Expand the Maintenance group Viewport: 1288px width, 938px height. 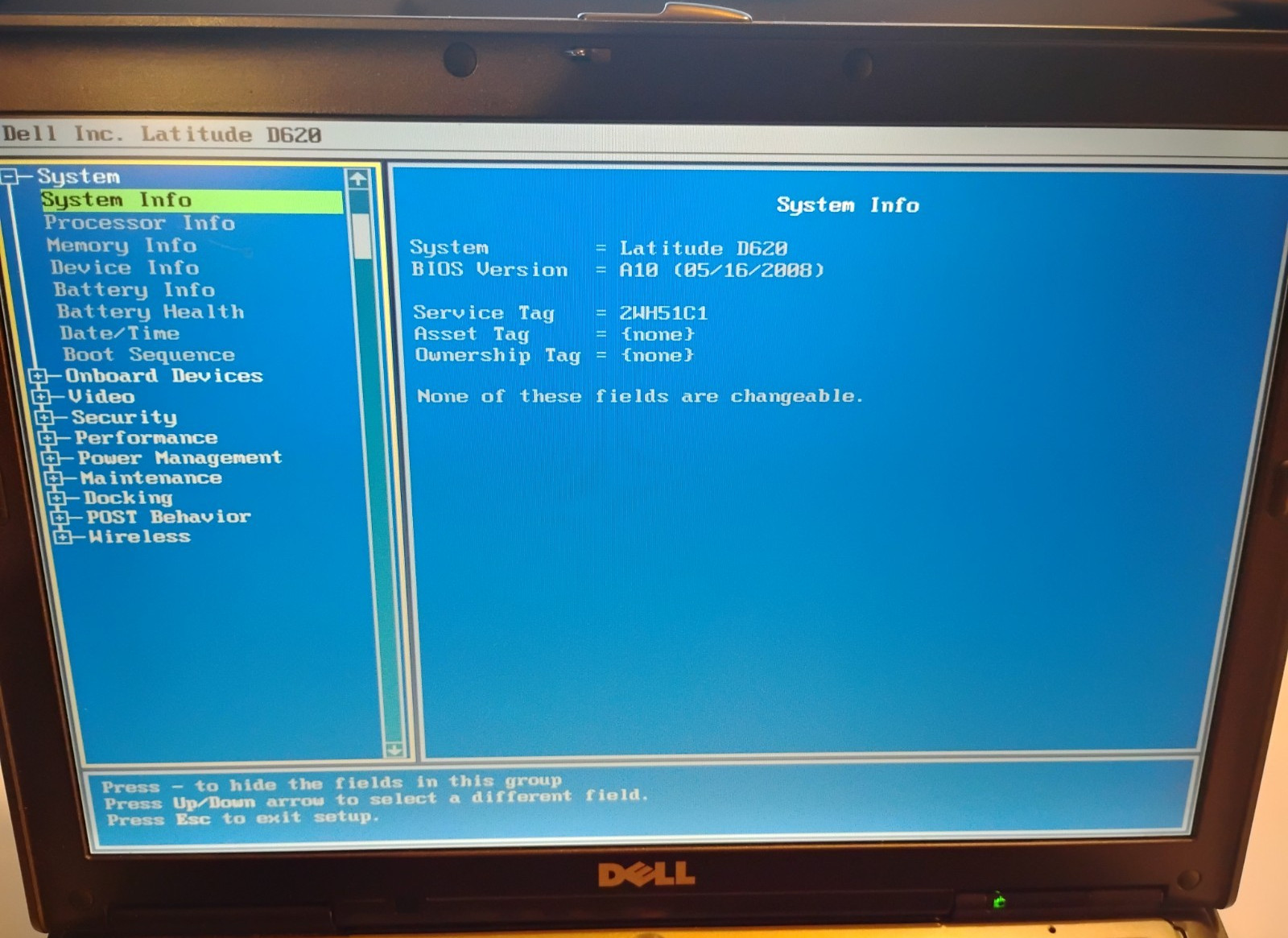pyautogui.click(x=54, y=478)
